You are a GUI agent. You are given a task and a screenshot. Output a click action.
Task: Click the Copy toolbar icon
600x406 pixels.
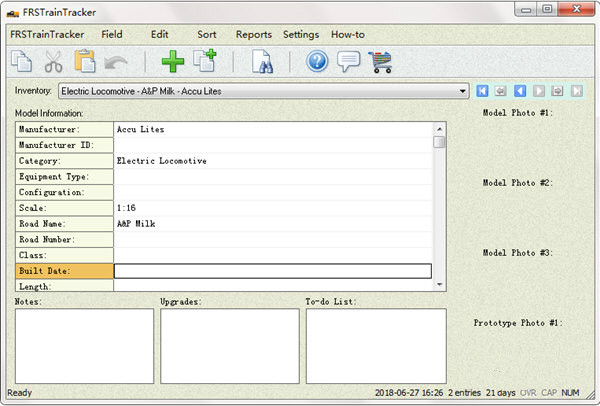click(x=21, y=62)
